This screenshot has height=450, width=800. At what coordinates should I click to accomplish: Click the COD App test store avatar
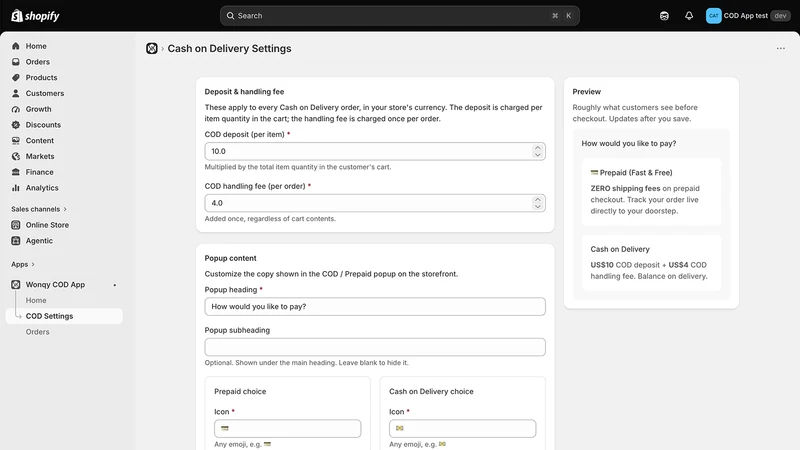[713, 16]
